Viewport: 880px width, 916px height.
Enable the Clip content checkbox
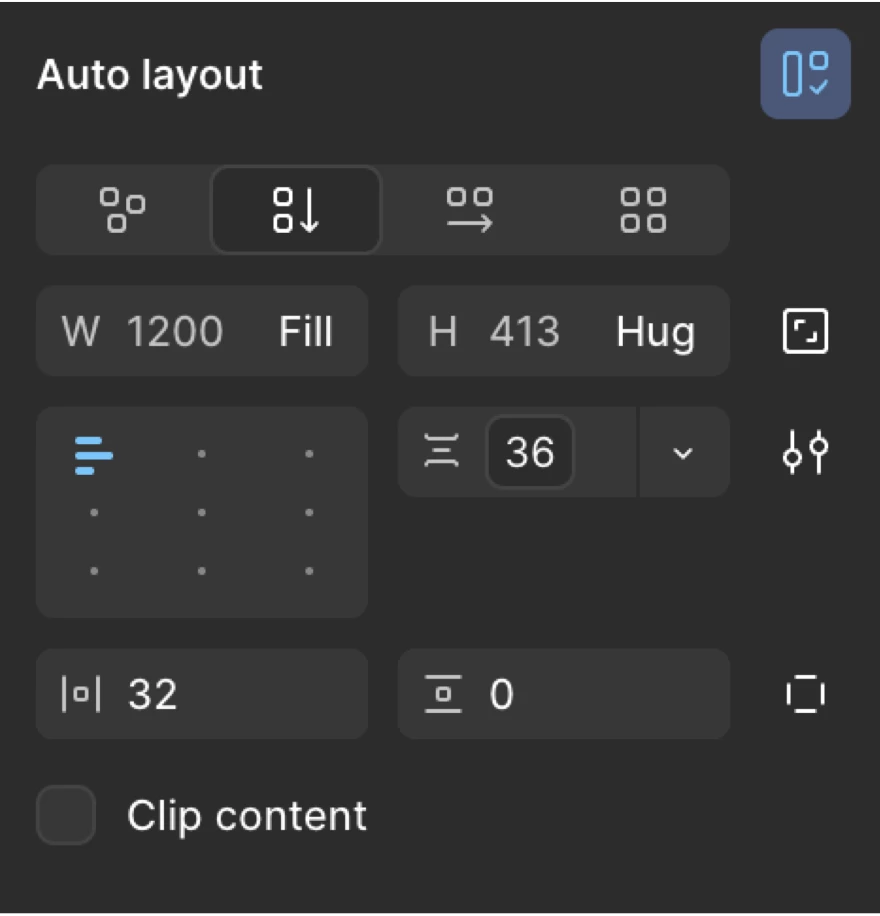click(65, 816)
